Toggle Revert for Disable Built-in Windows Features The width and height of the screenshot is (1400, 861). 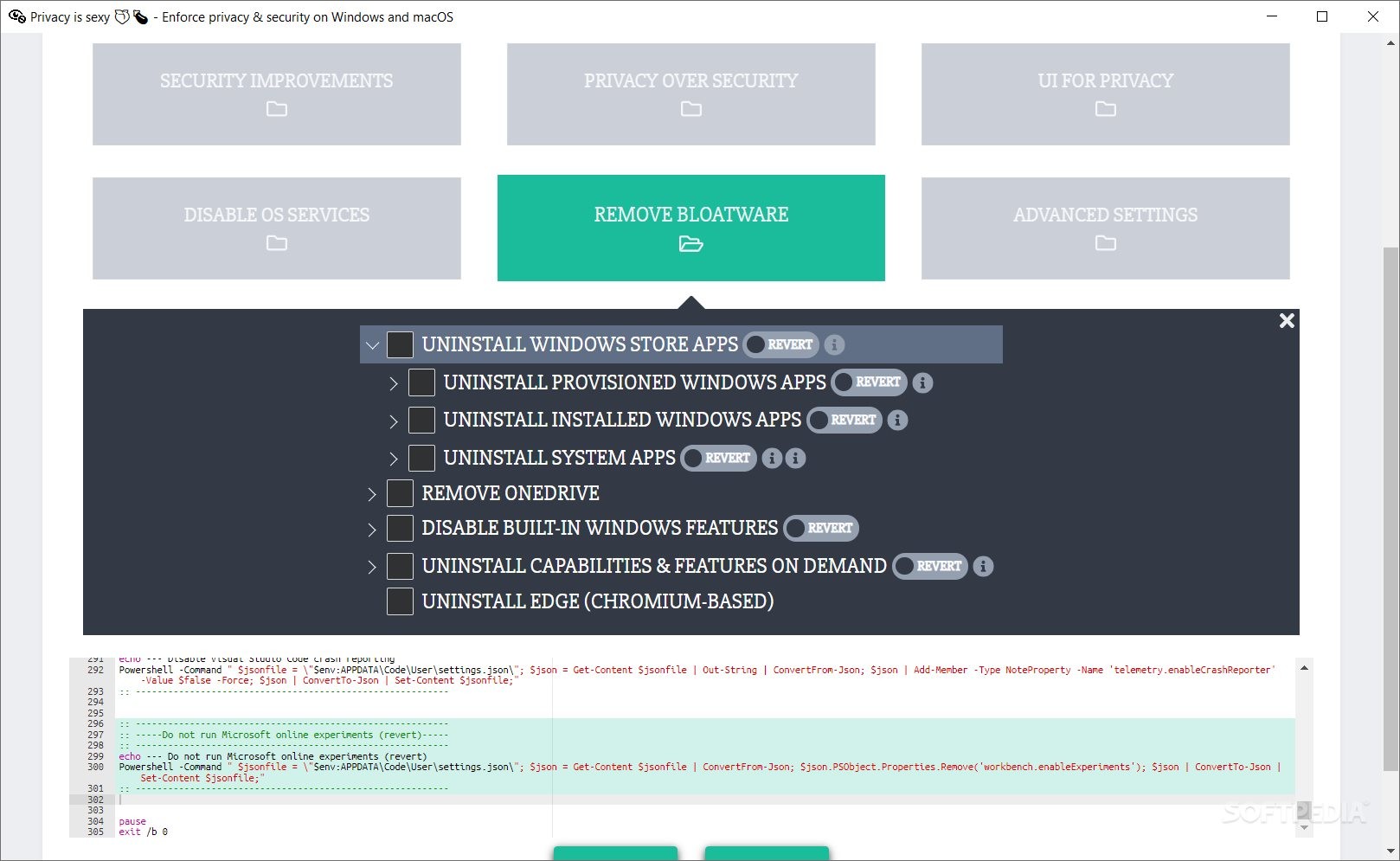821,528
